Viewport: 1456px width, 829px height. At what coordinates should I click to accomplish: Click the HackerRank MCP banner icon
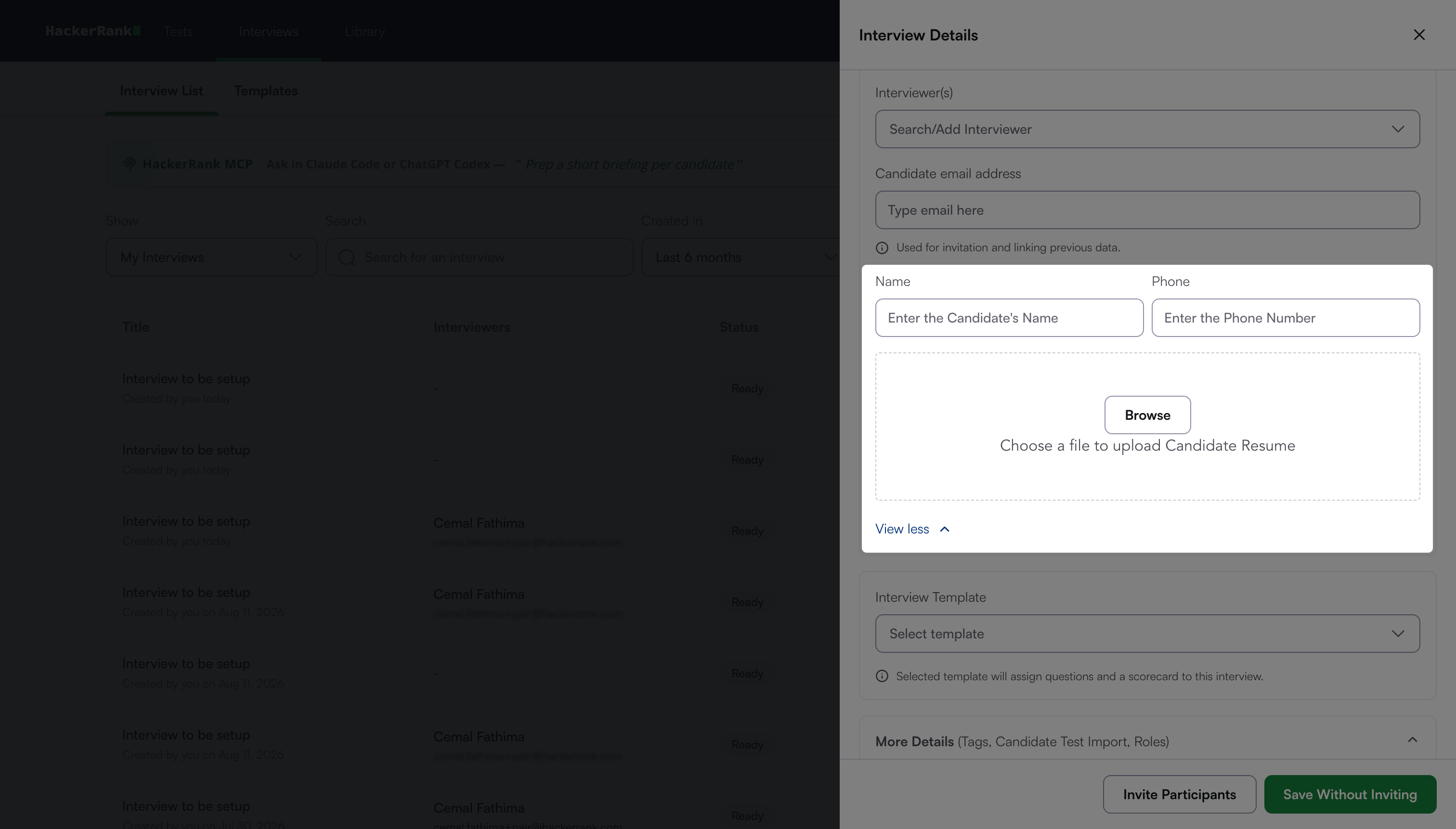click(x=130, y=164)
